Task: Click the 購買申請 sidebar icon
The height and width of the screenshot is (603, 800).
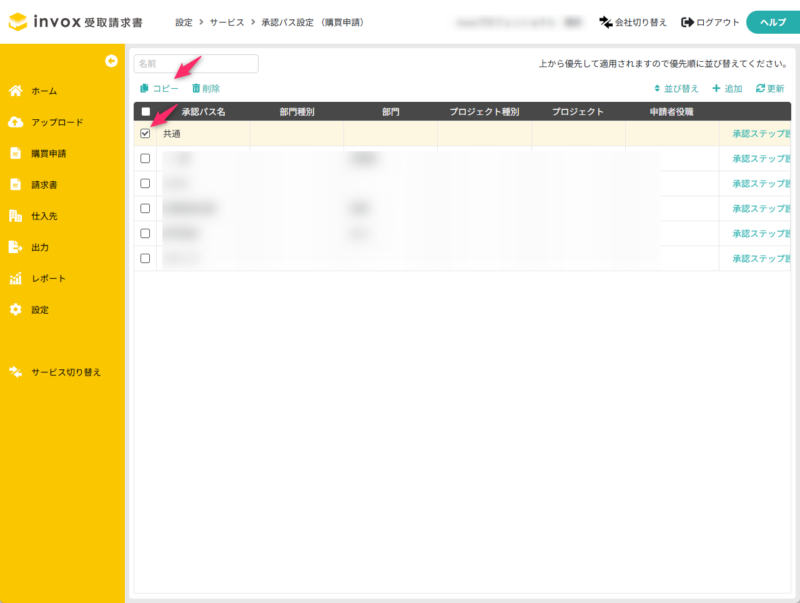Action: (15, 154)
